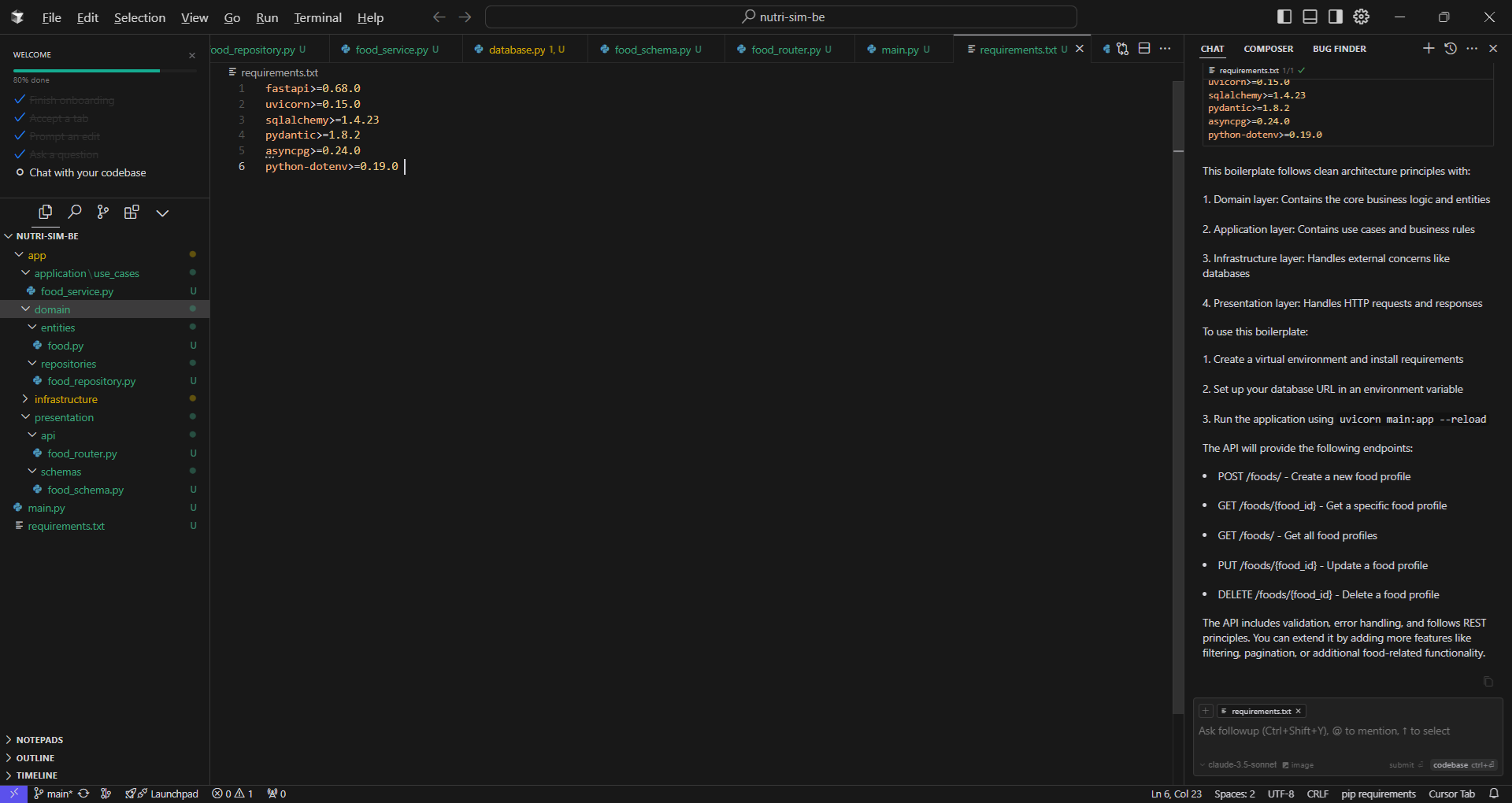This screenshot has height=803, width=1512.
Task: Open food.py in the file tree
Action: coord(65,346)
